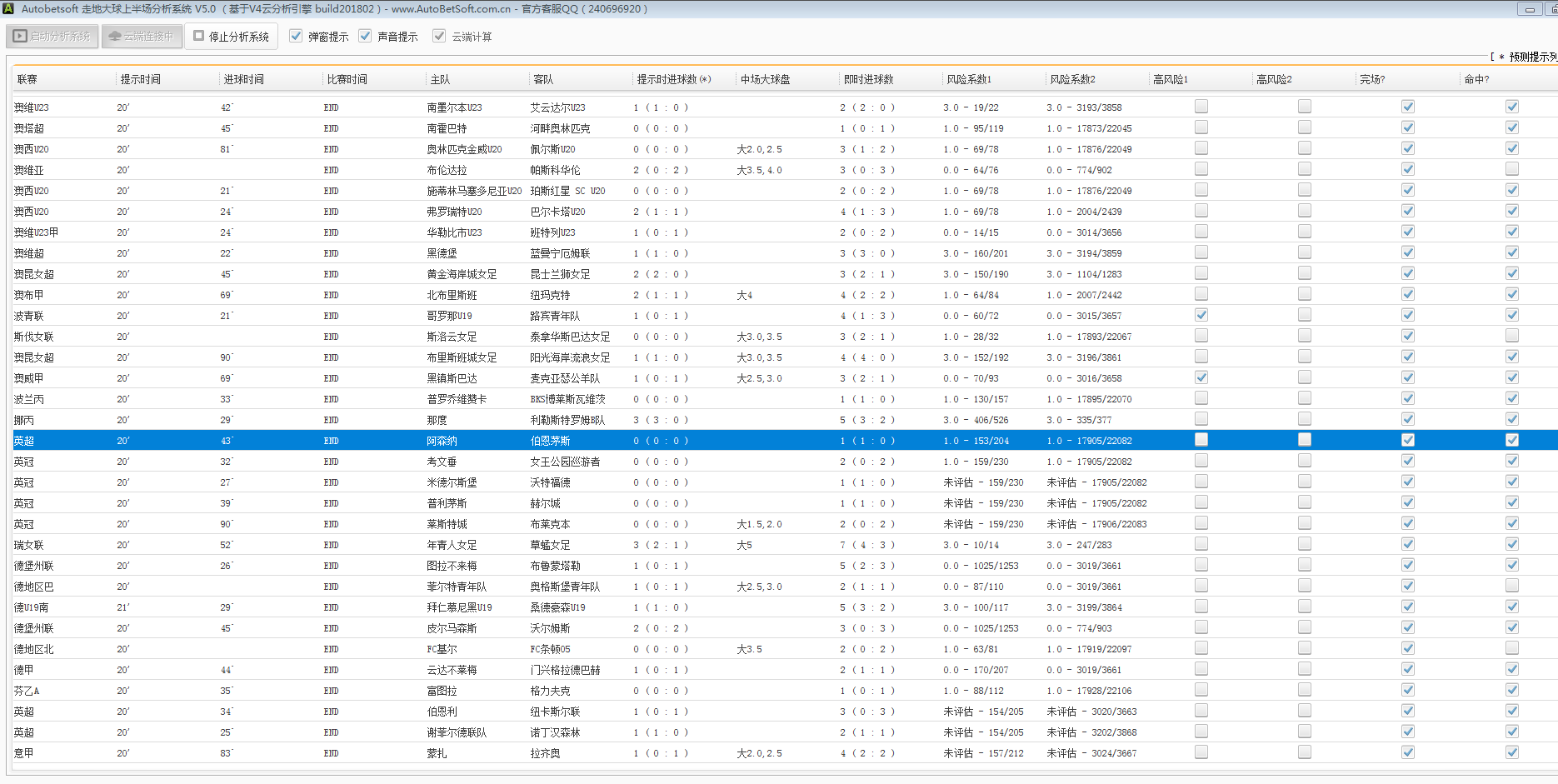Disable the 声音提示 checkbox
The image size is (1558, 784).
365,37
